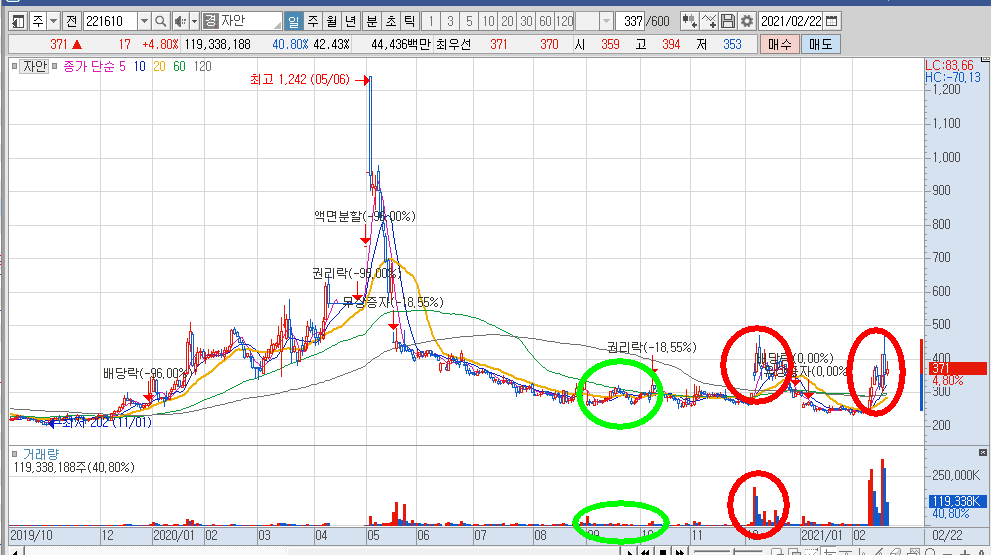Image resolution: width=991 pixels, height=555 pixels.
Task: Click the add indicator candlestick icon
Action: coord(689,21)
